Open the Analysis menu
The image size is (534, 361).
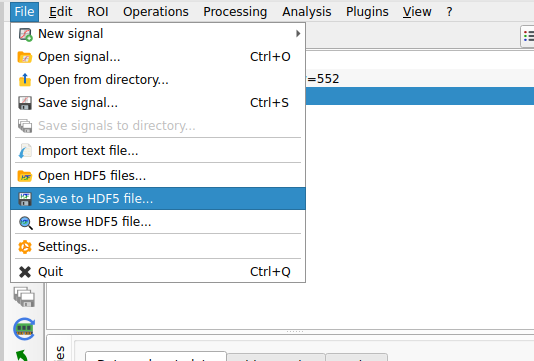point(307,12)
